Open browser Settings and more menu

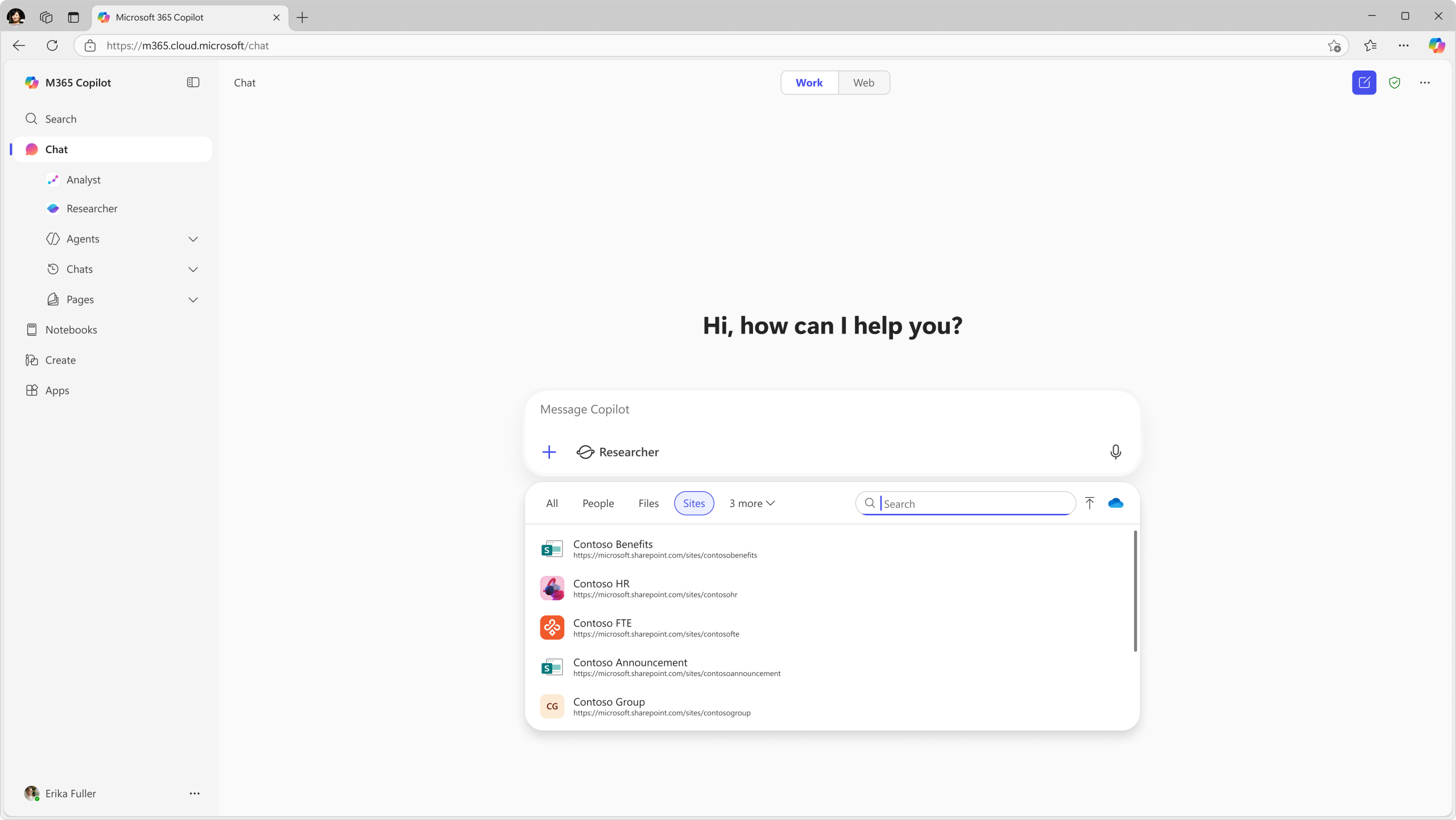[1403, 46]
